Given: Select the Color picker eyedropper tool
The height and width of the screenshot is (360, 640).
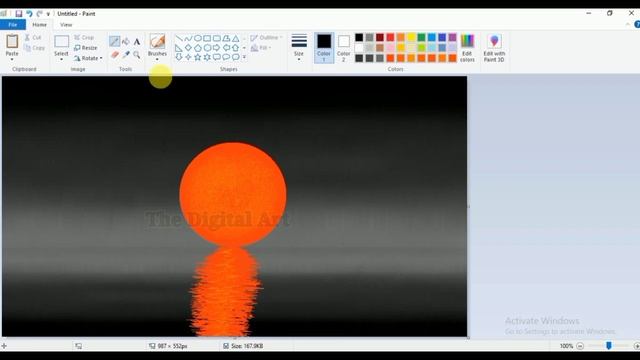Looking at the screenshot, I should pos(126,55).
